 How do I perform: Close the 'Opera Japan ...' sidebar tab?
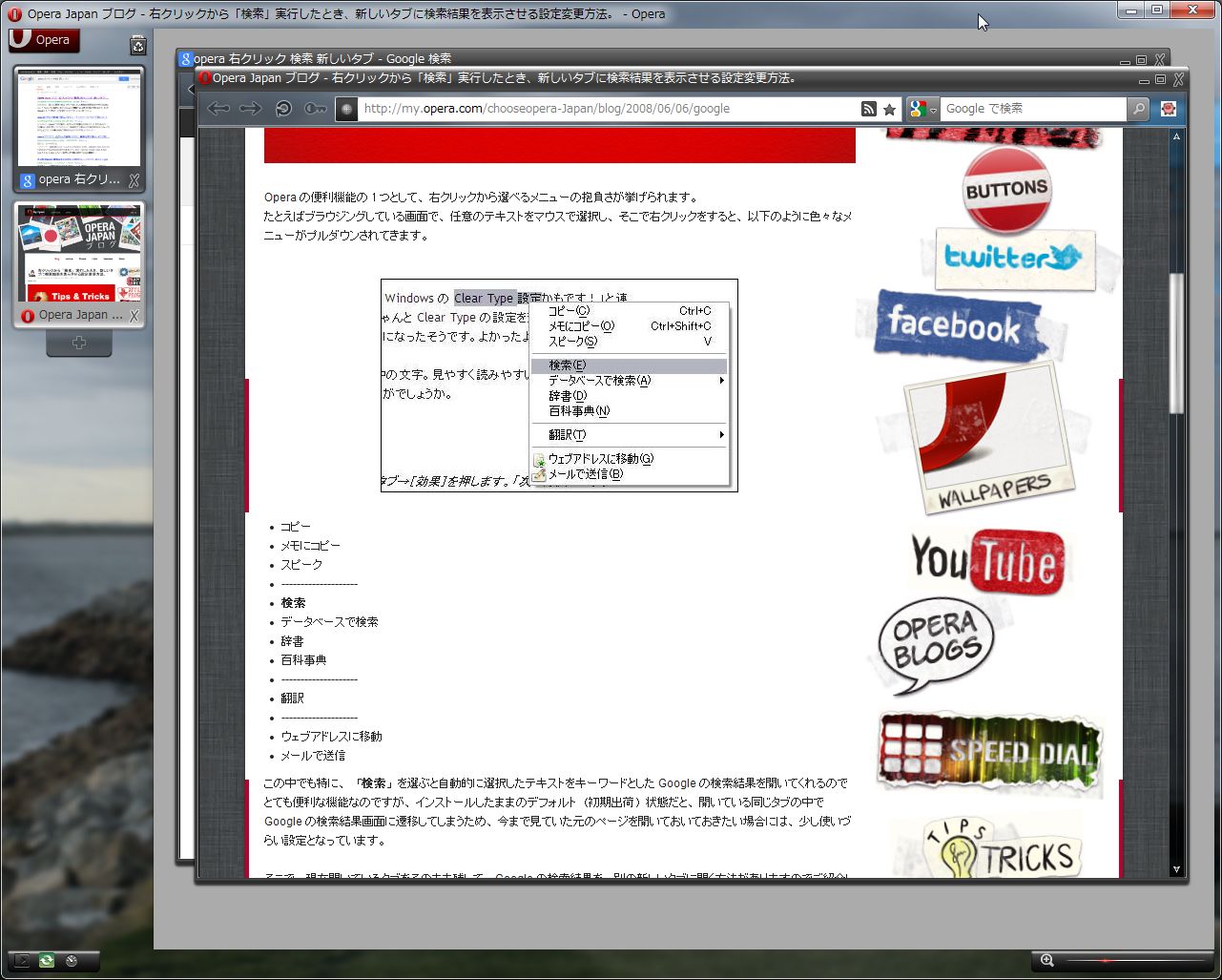pyautogui.click(x=135, y=315)
